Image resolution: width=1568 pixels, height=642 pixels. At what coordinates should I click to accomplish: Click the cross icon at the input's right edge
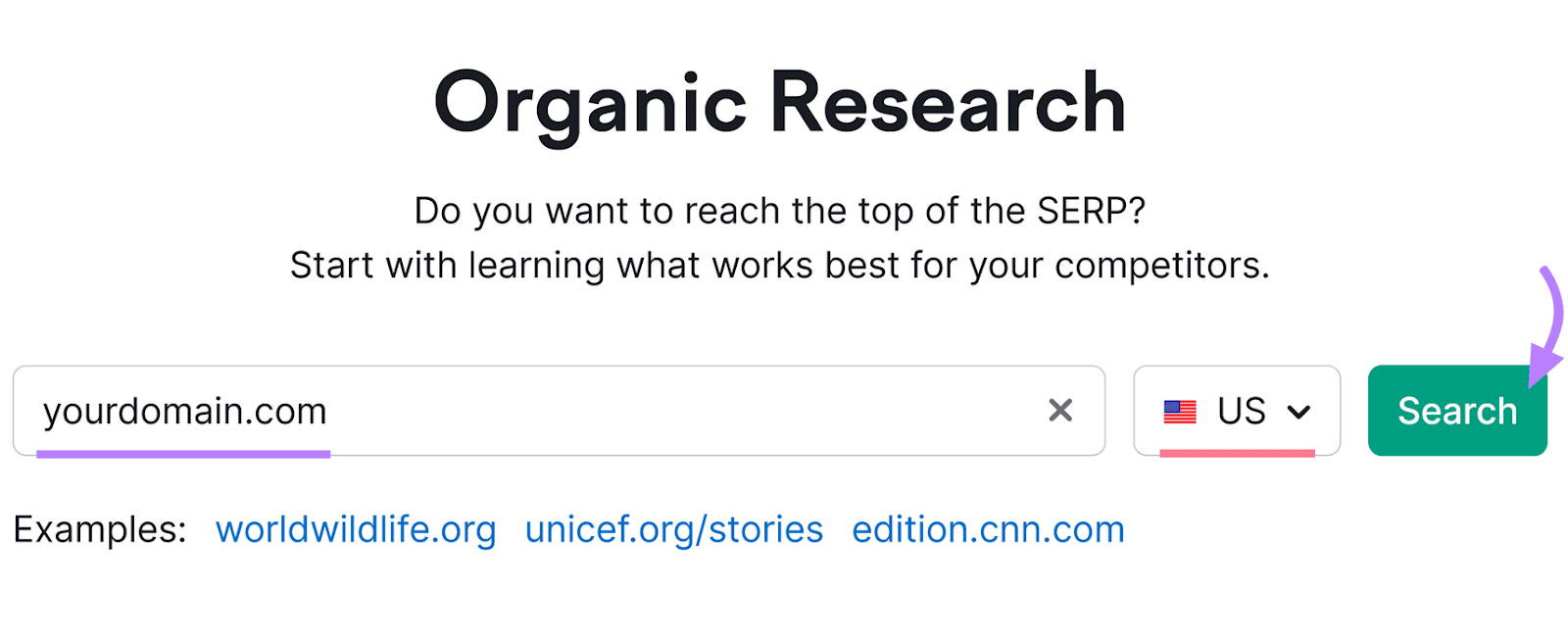pos(1059,411)
